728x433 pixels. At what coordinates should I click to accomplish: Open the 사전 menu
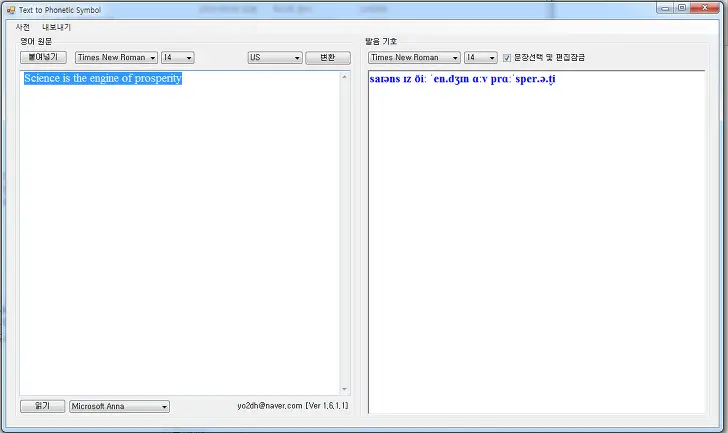23,27
